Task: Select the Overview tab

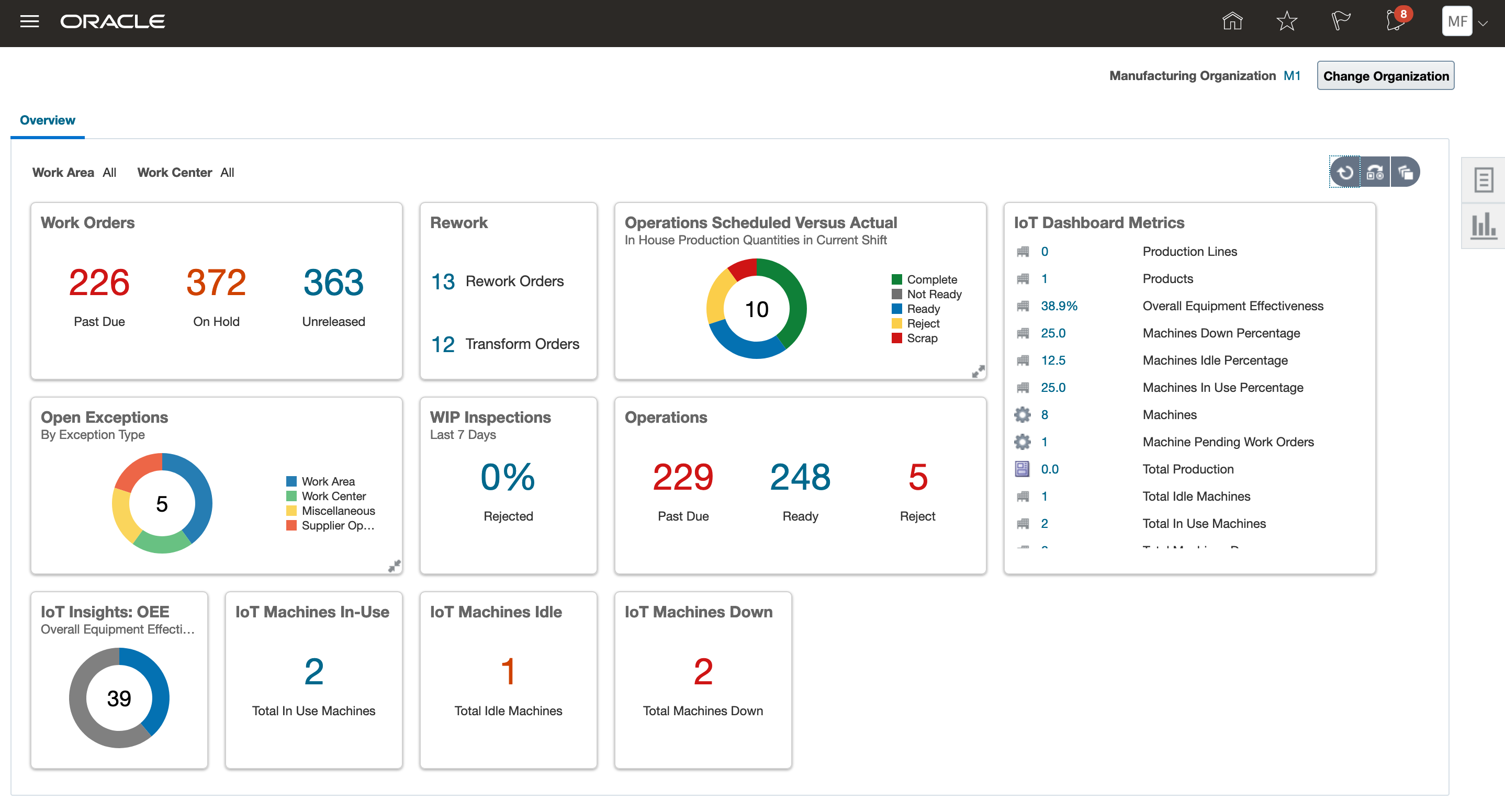Action: click(47, 120)
